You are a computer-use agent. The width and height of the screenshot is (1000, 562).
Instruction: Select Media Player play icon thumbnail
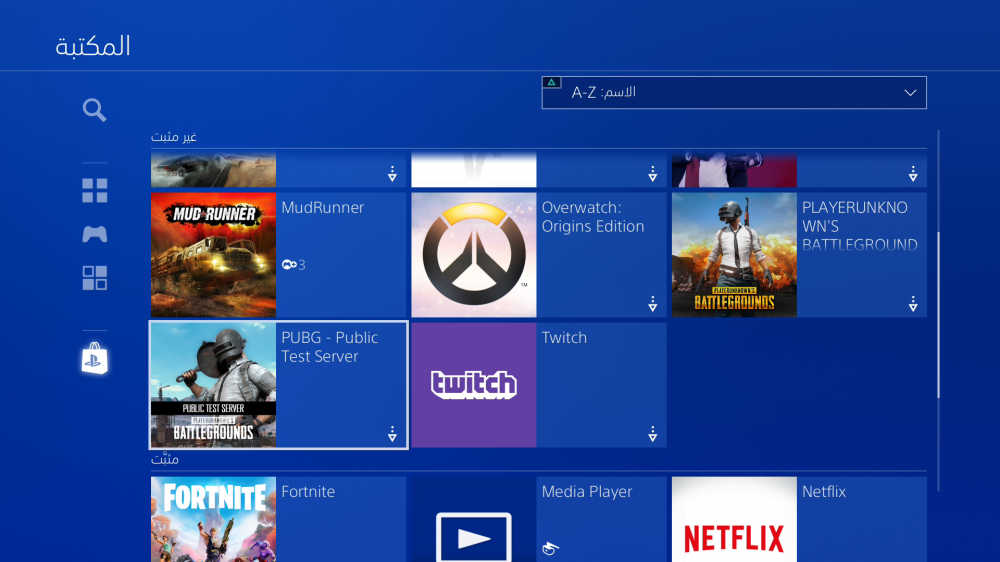[474, 519]
